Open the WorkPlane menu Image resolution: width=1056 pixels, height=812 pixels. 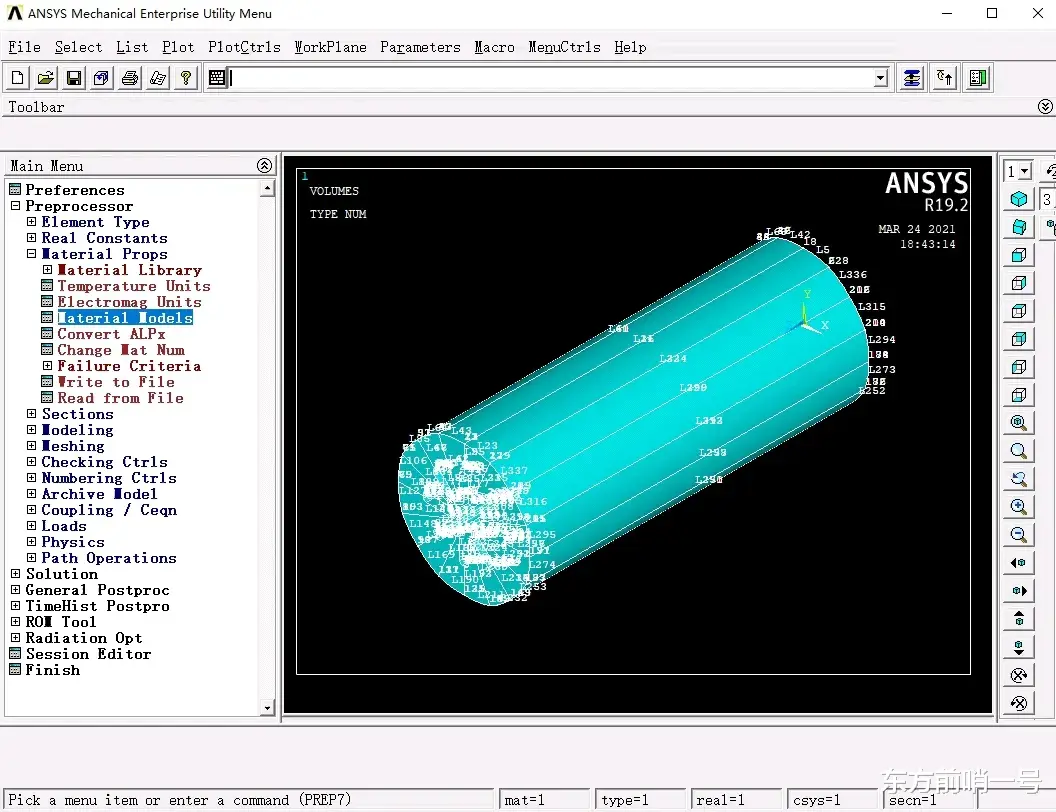(330, 47)
